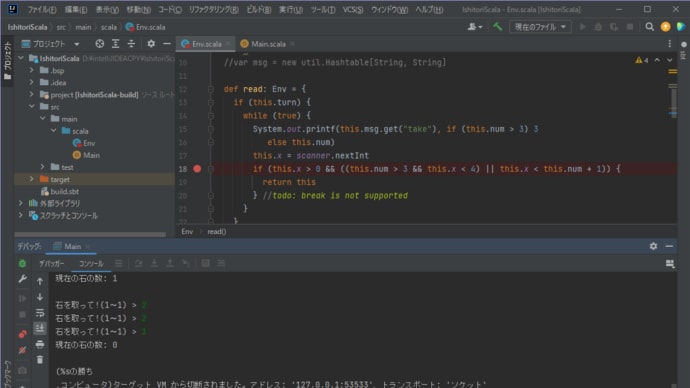Open the ファイル menu
This screenshot has height=388, width=690.
42,9
